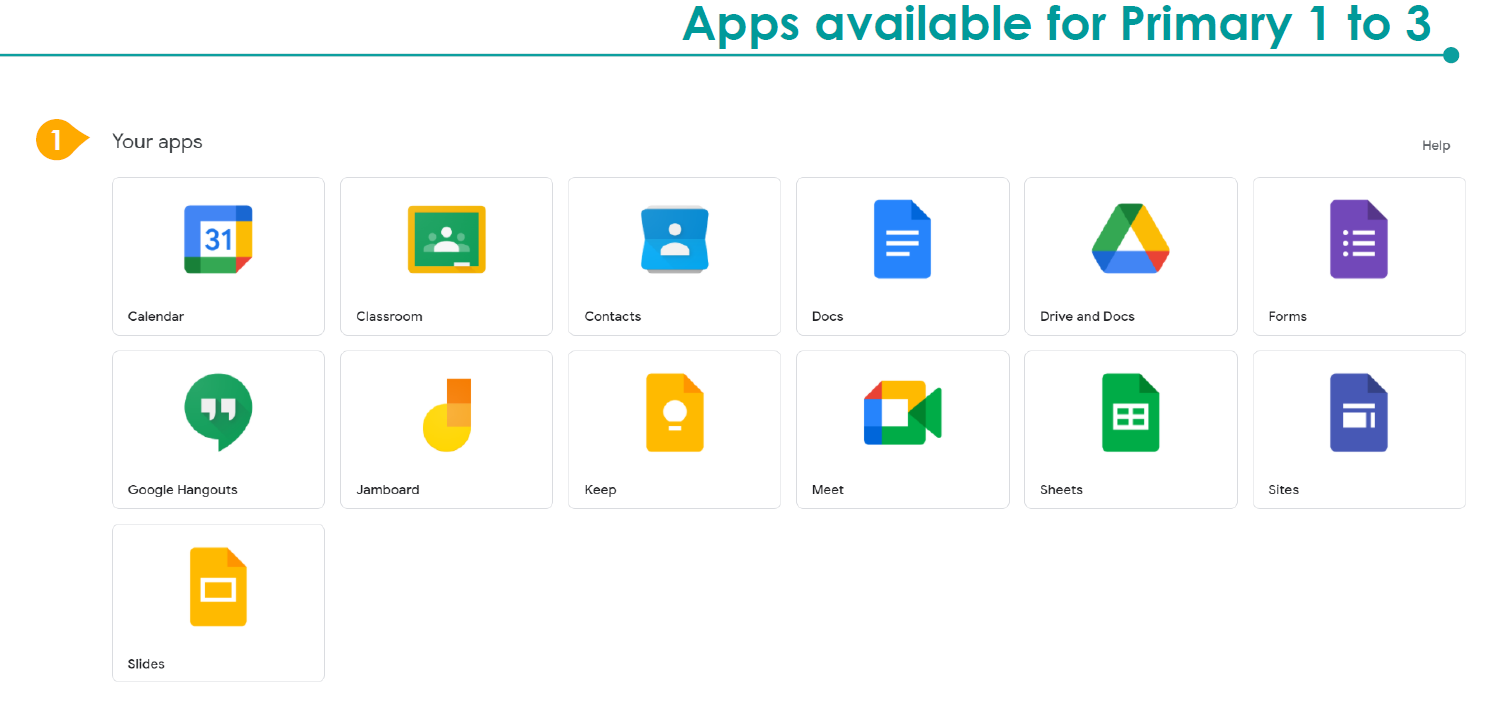This screenshot has height=706, width=1506.
Task: Open the purple Forms icon
Action: (x=1358, y=240)
